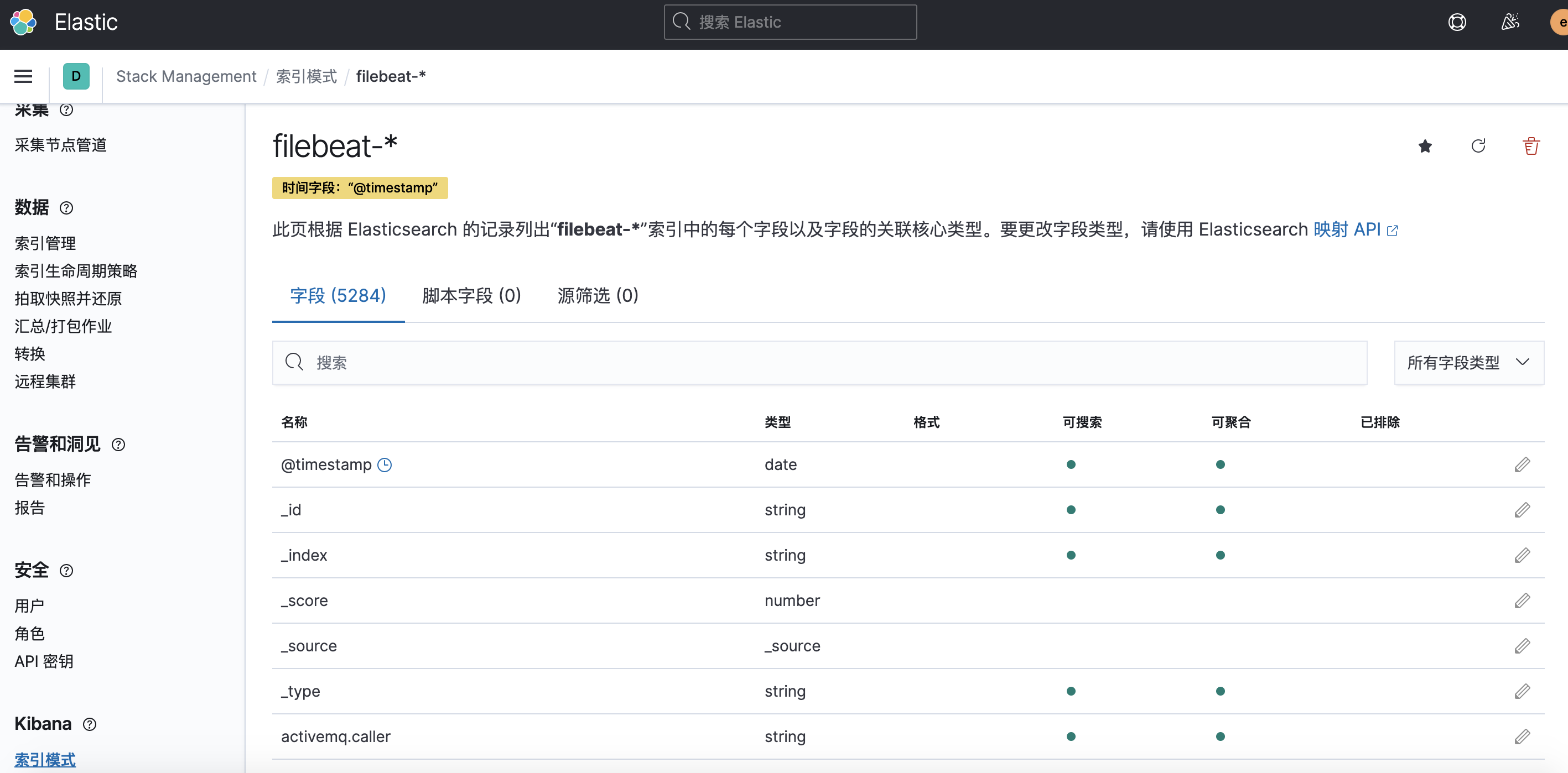
Task: Sort by 名称 column header
Action: pyautogui.click(x=294, y=422)
